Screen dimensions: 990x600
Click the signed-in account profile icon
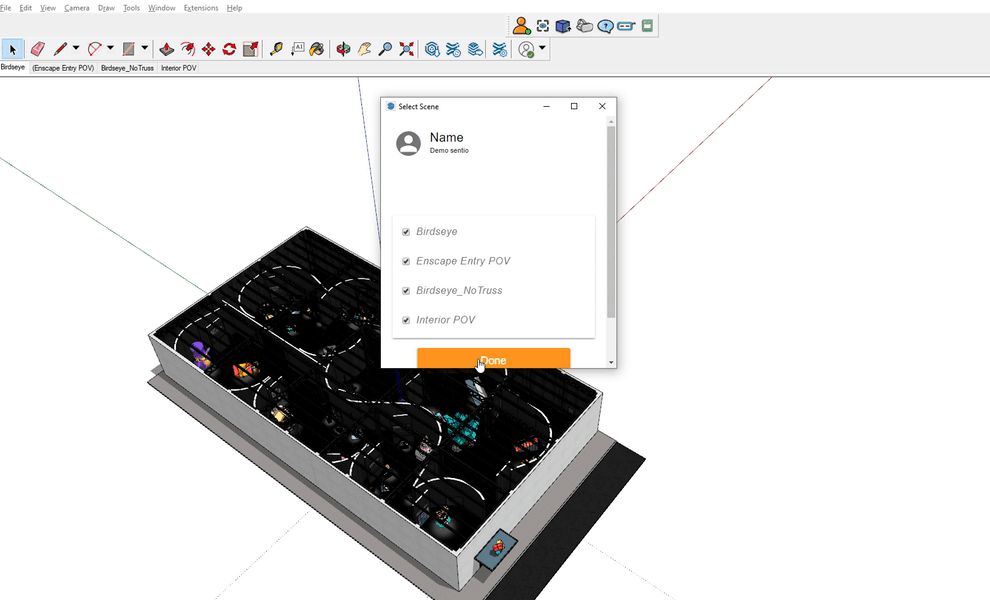pos(526,49)
